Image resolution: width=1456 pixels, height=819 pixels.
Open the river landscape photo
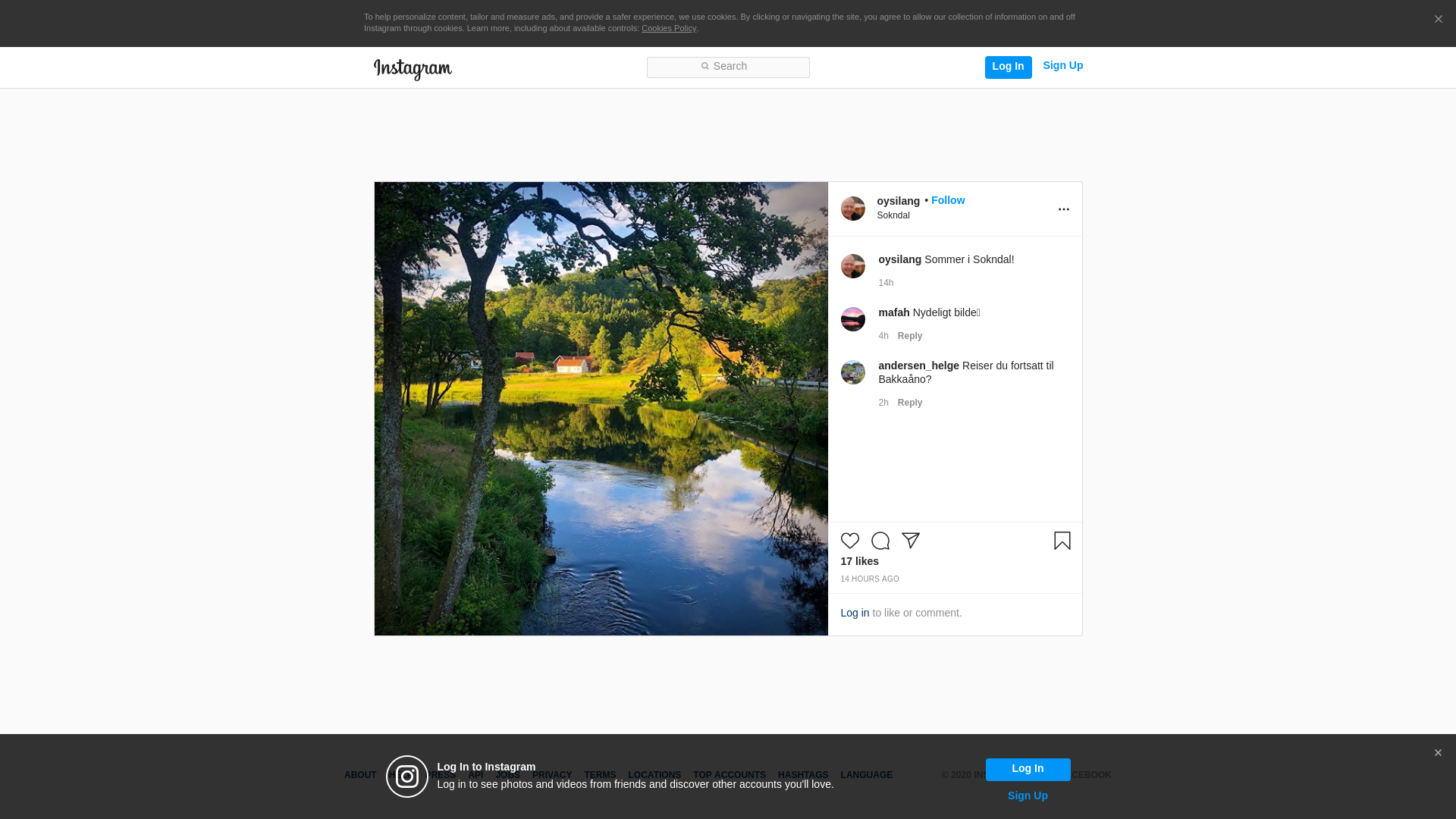[601, 409]
